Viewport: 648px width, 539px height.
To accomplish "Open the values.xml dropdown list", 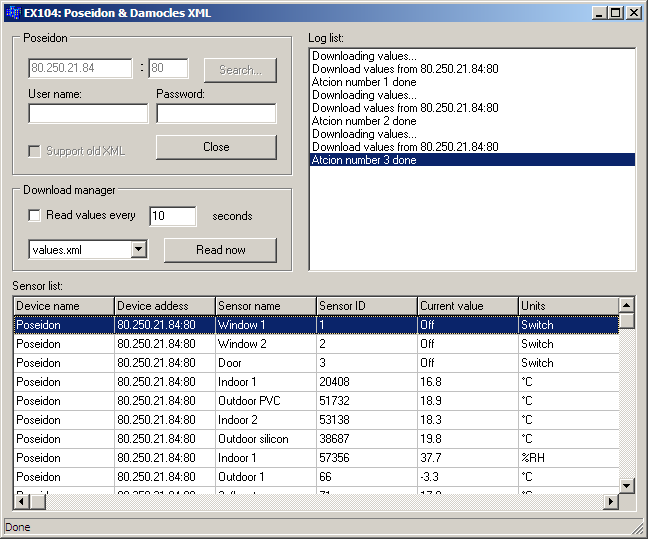I will pos(139,249).
